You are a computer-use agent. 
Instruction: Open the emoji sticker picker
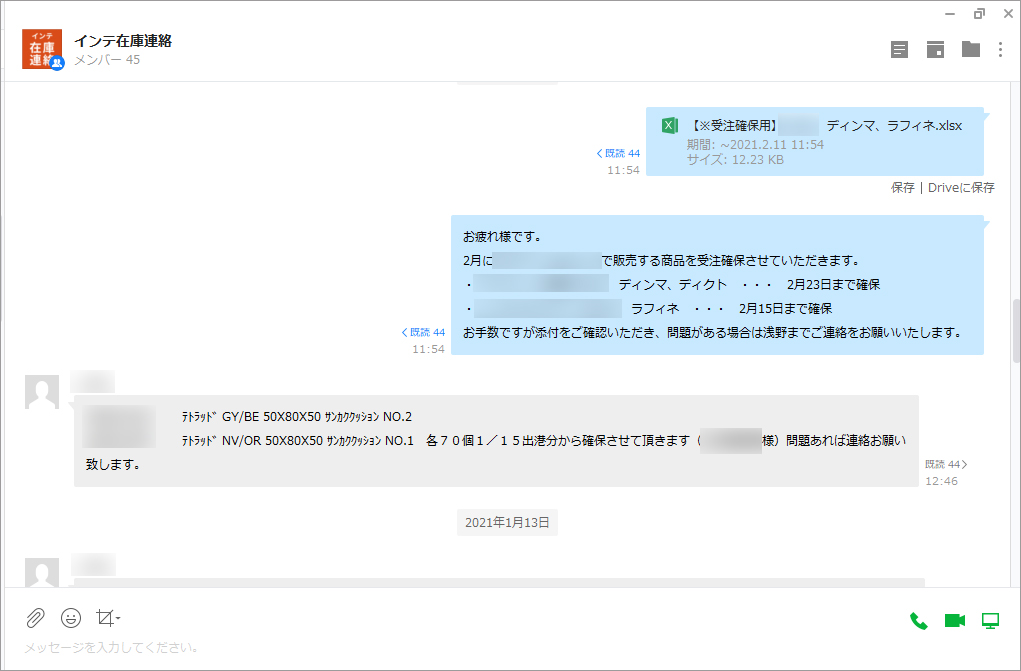[x=70, y=618]
